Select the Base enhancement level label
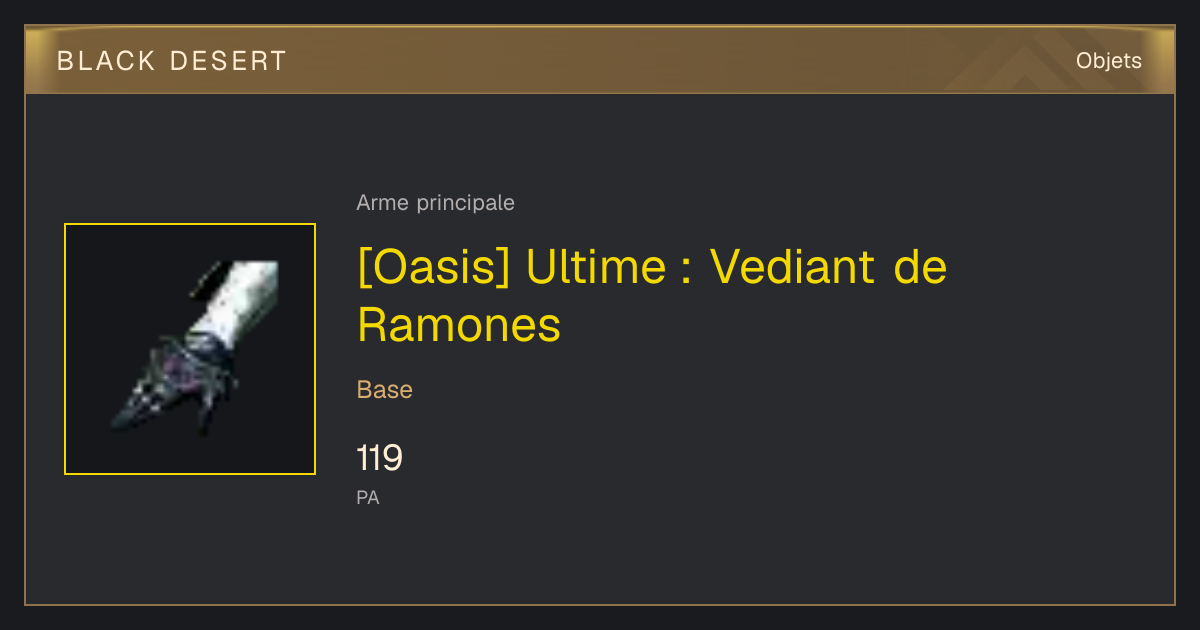 (x=385, y=390)
